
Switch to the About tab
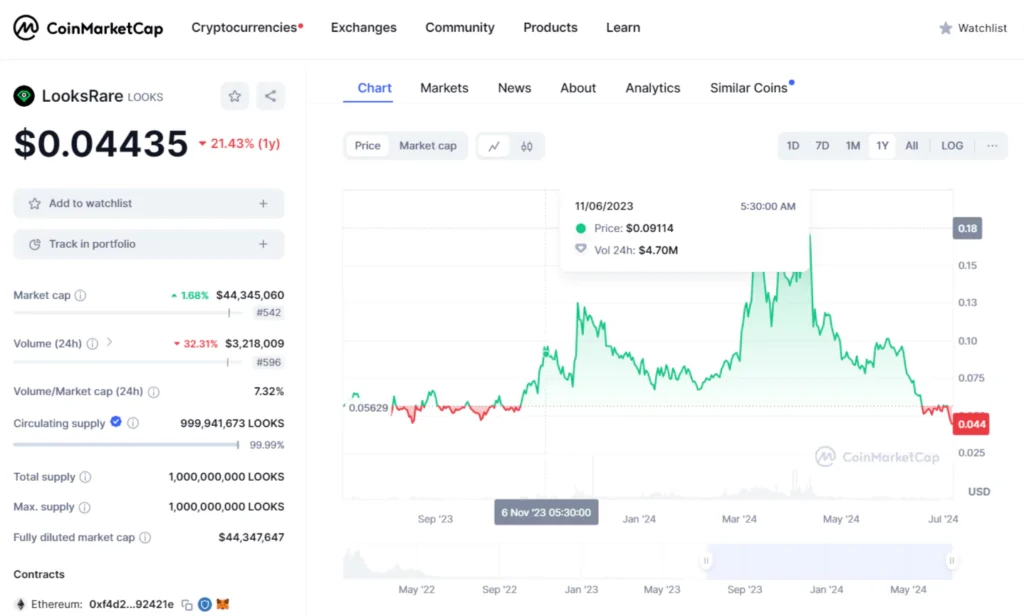(x=578, y=88)
